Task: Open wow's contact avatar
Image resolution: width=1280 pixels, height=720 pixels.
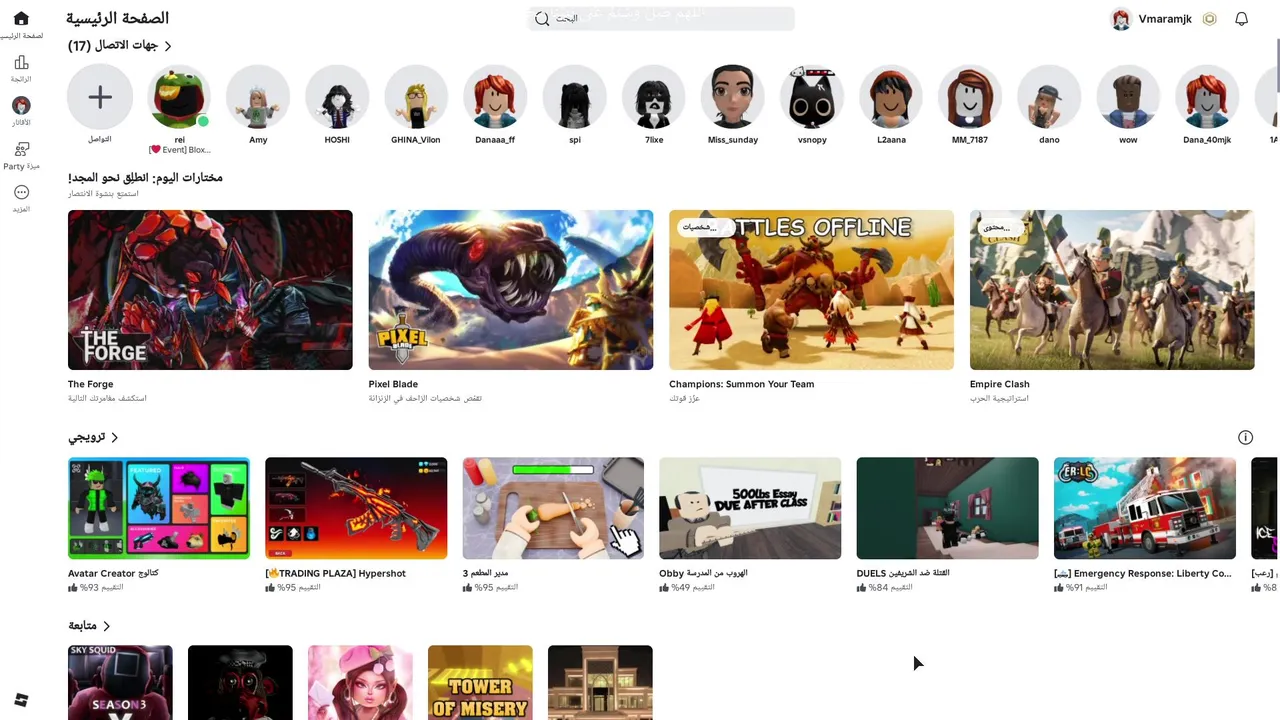Action: coord(1128,97)
